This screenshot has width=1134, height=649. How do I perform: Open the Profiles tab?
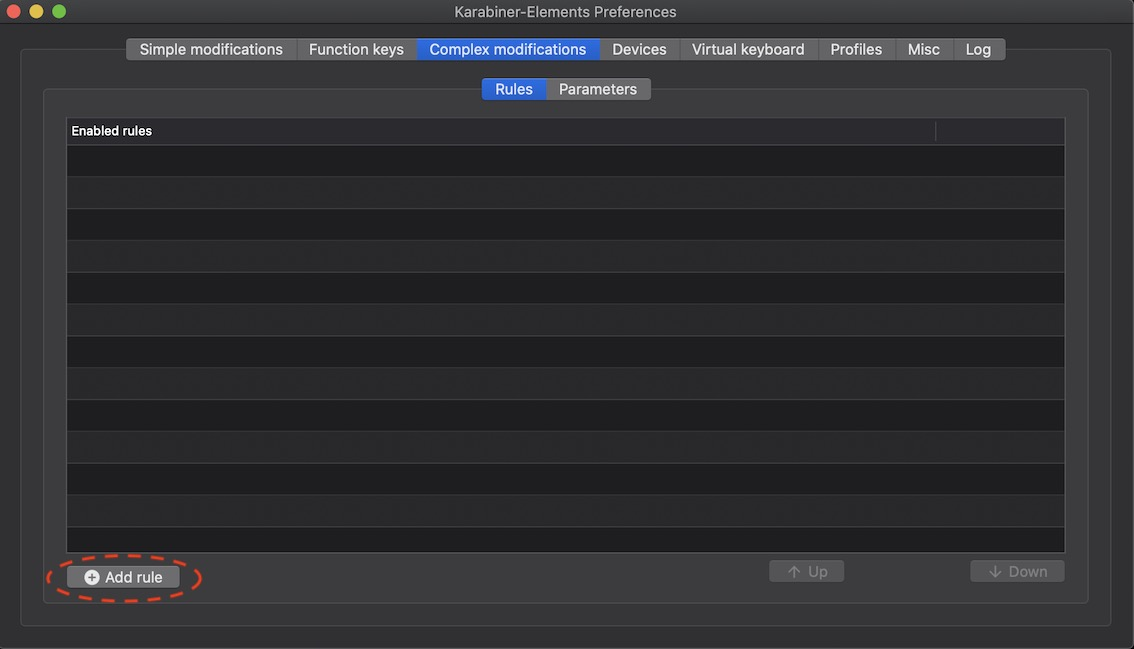tap(856, 49)
